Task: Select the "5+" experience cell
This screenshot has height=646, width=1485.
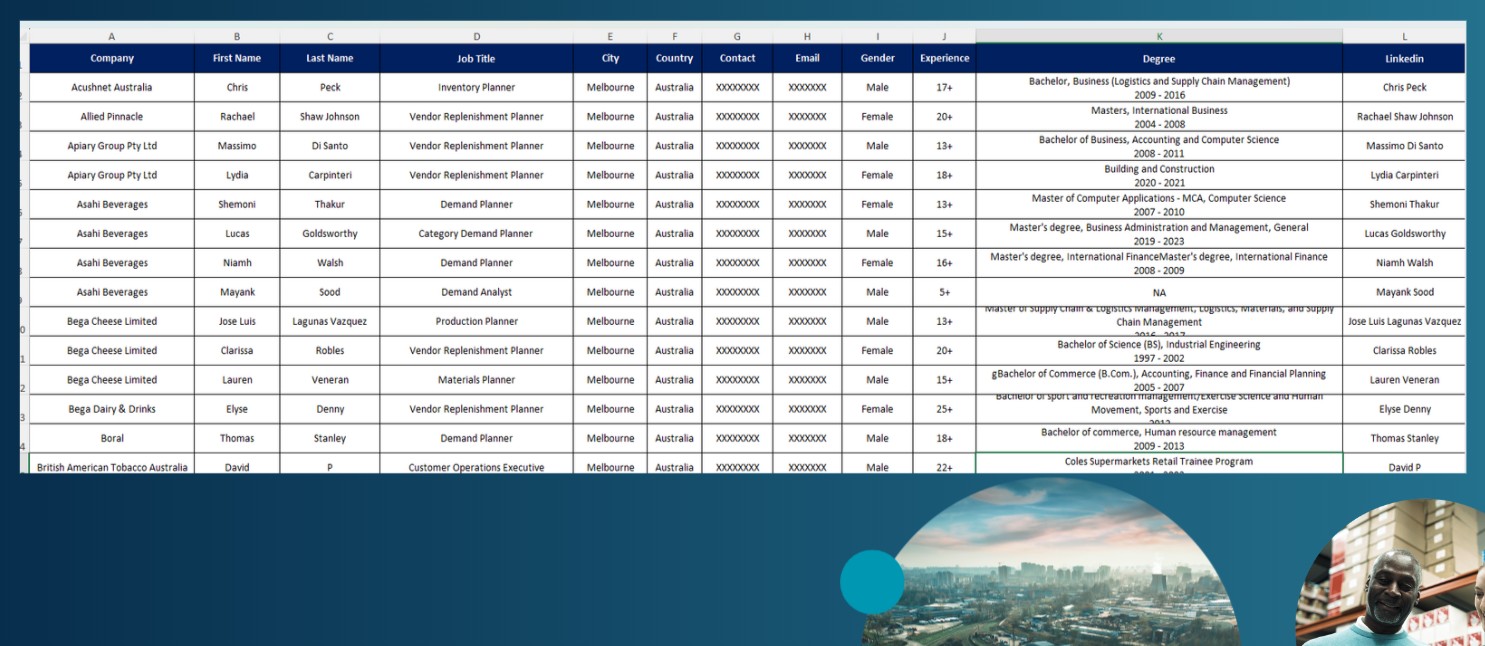Action: coord(944,292)
